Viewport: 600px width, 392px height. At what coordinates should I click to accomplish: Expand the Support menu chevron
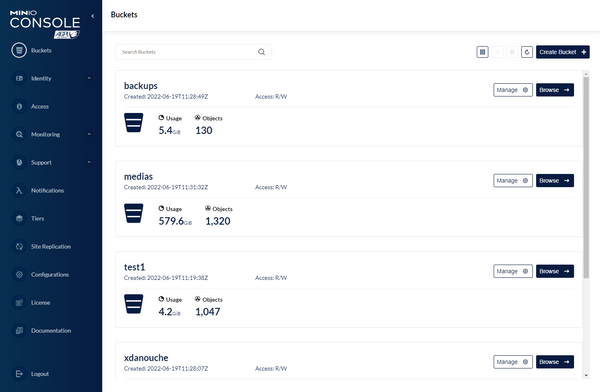tap(89, 162)
